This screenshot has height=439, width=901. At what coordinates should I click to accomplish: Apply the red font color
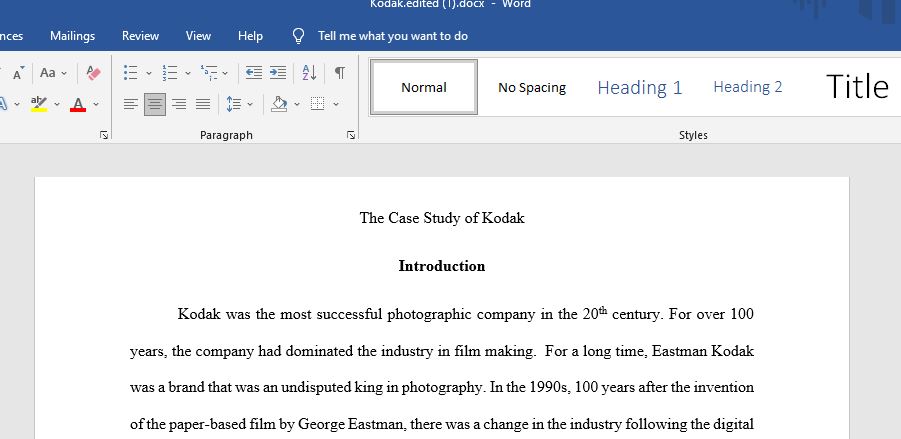78,104
